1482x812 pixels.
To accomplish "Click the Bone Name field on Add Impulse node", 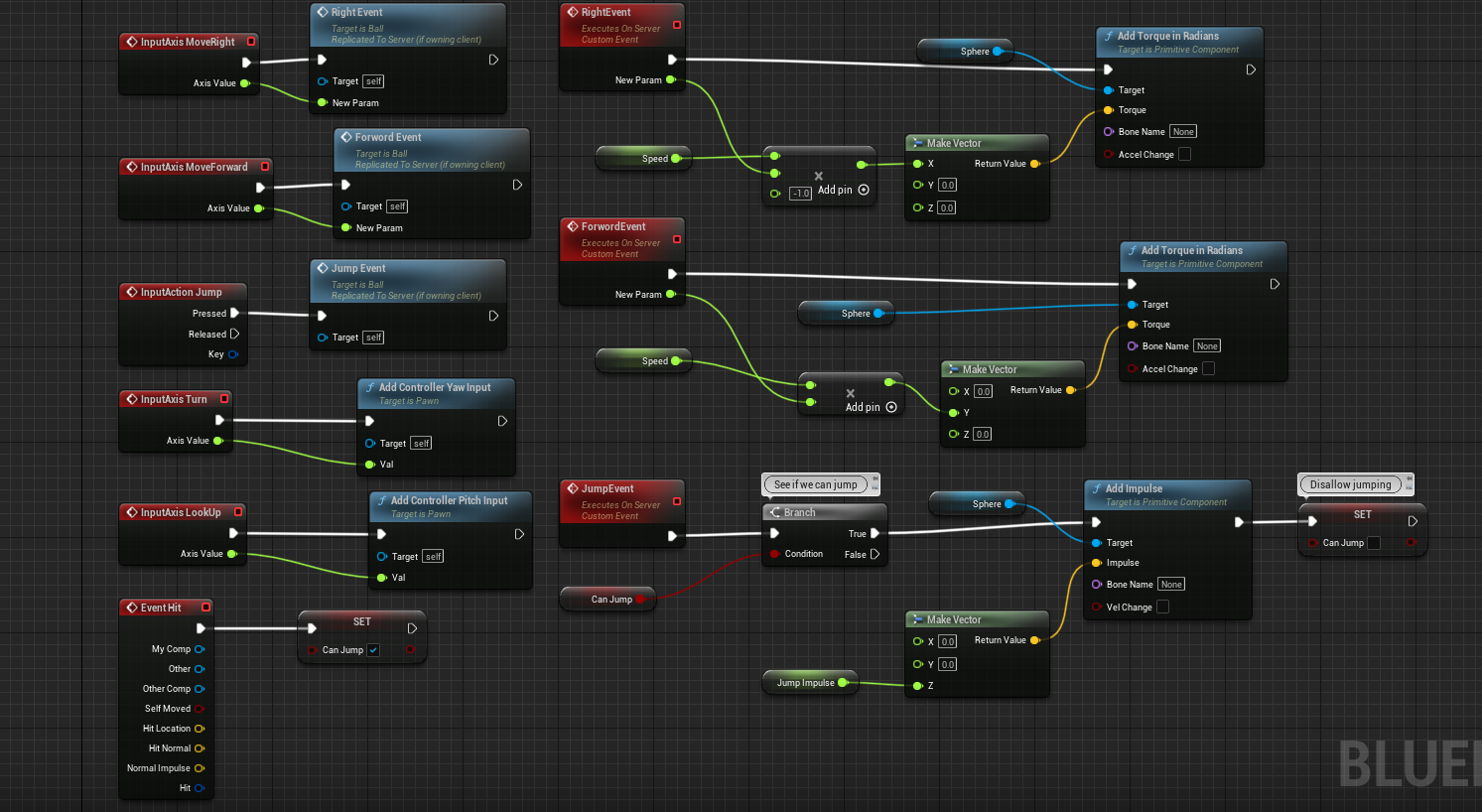I will [1171, 584].
